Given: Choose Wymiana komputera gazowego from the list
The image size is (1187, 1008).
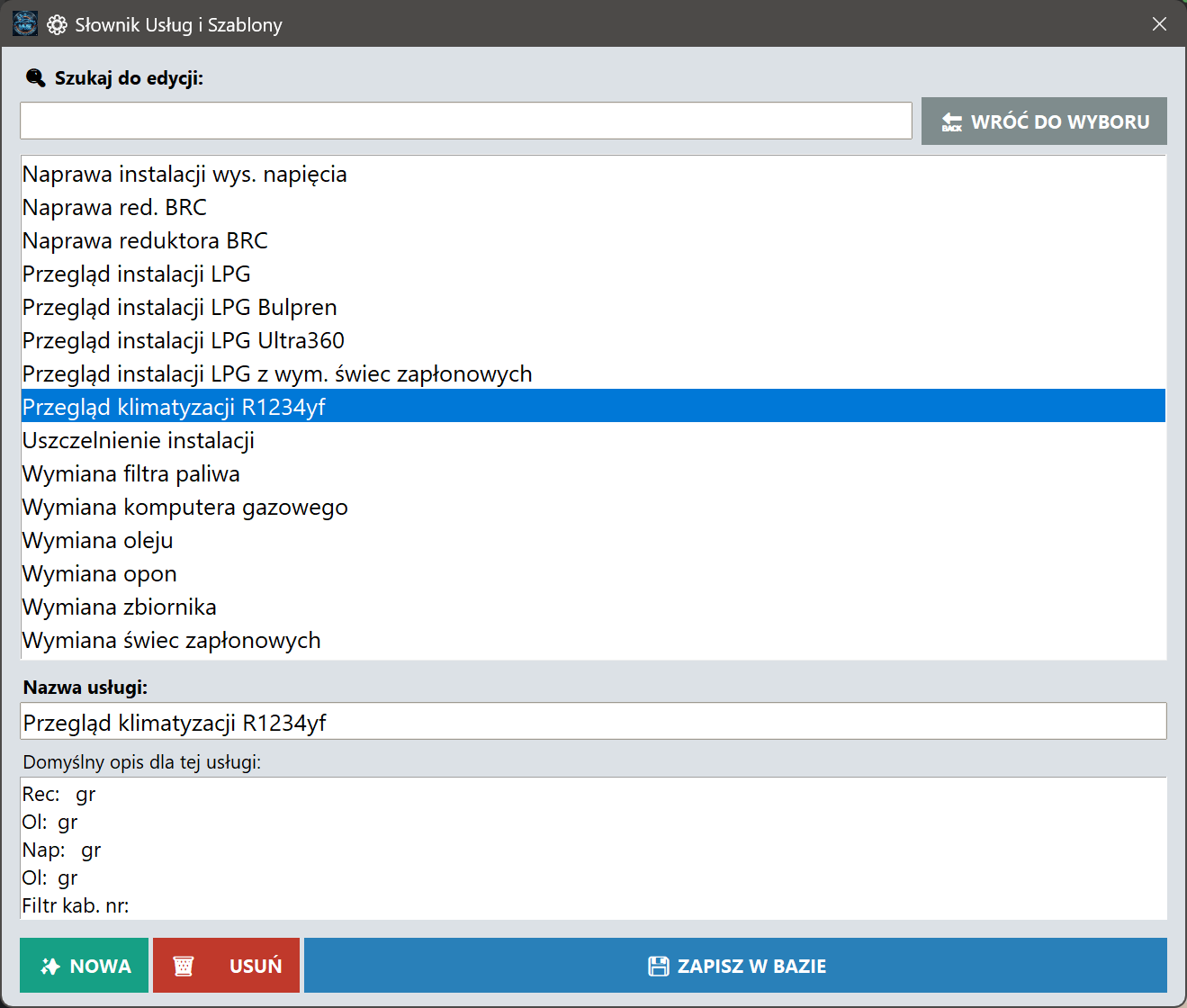Looking at the screenshot, I should (185, 508).
